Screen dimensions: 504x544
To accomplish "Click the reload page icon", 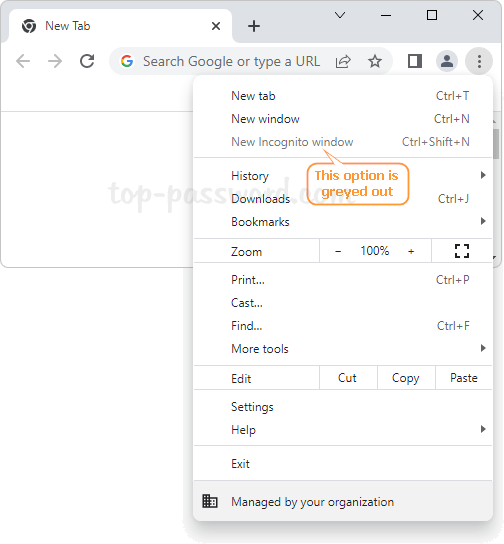I will 87,61.
